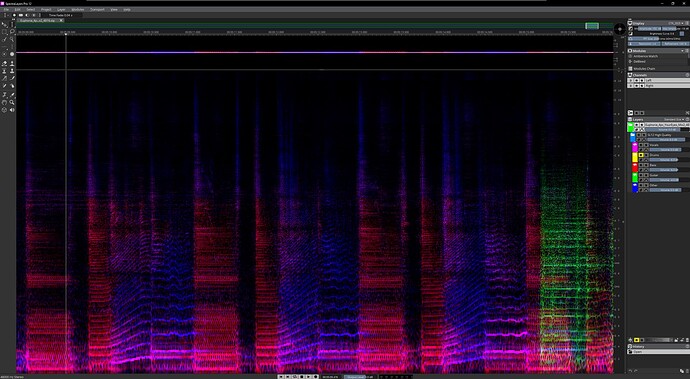
Task: Select the rectangular selection tool
Action: click(x=4, y=32)
